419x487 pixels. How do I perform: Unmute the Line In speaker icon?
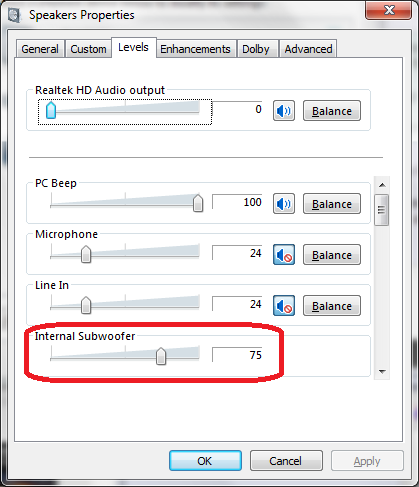point(284,305)
